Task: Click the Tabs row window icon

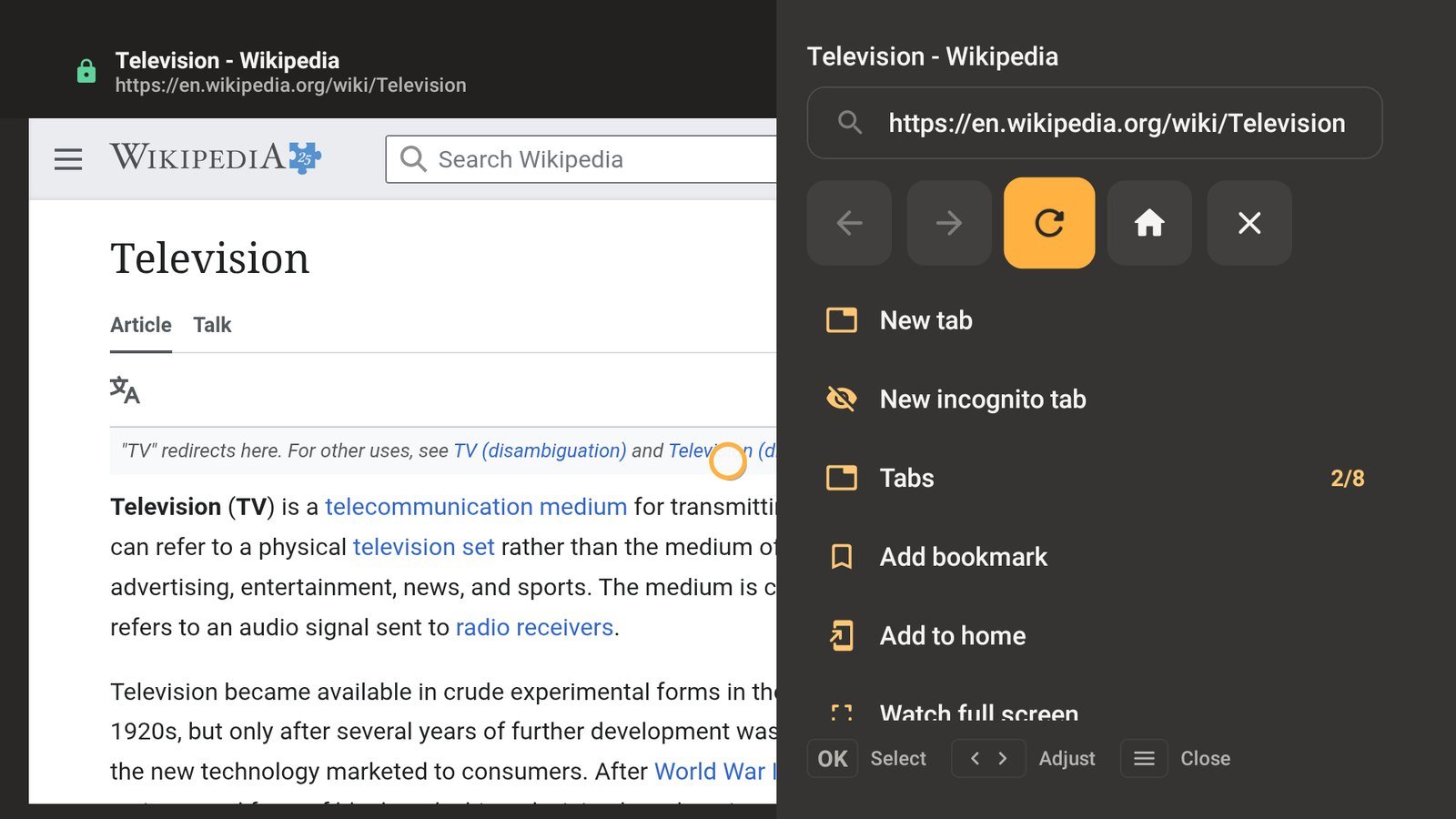Action: point(842,478)
